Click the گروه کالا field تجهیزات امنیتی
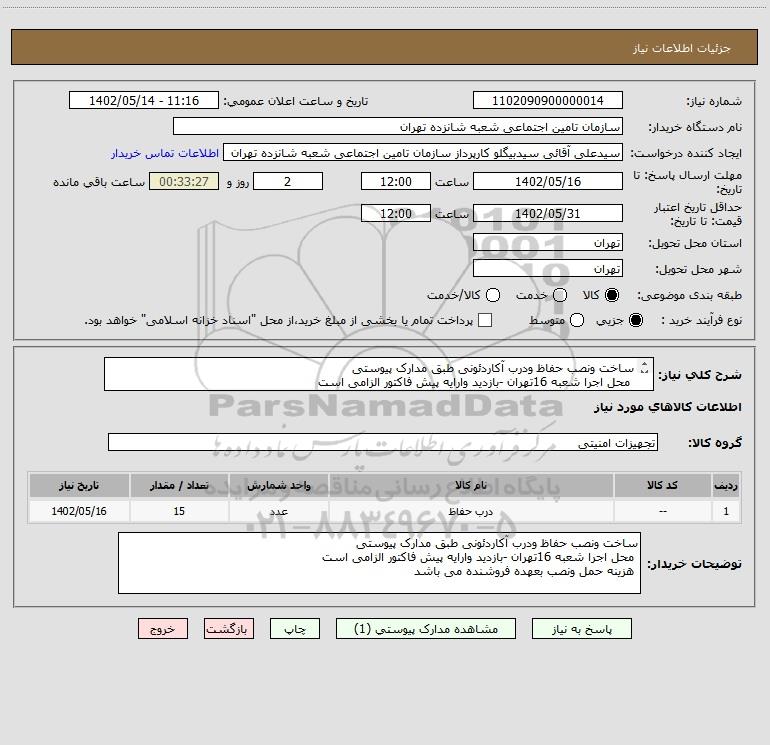This screenshot has height=745, width=770. coord(383,442)
